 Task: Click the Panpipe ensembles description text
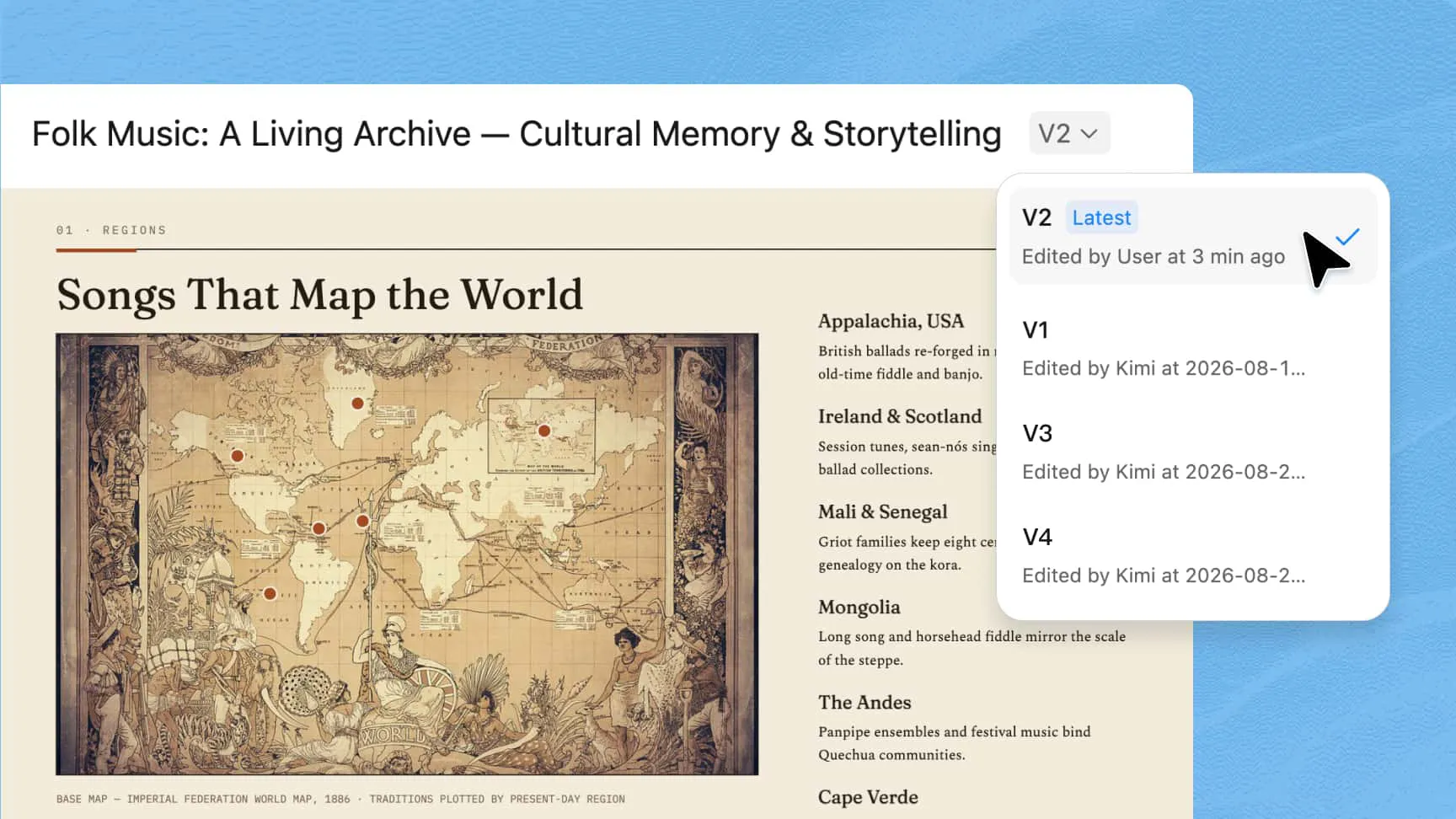click(x=954, y=743)
